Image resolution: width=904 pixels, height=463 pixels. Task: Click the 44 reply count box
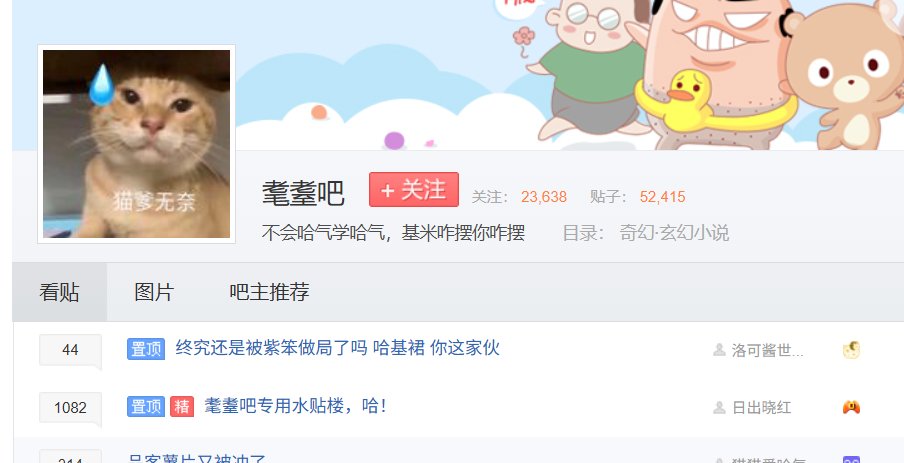(x=70, y=349)
